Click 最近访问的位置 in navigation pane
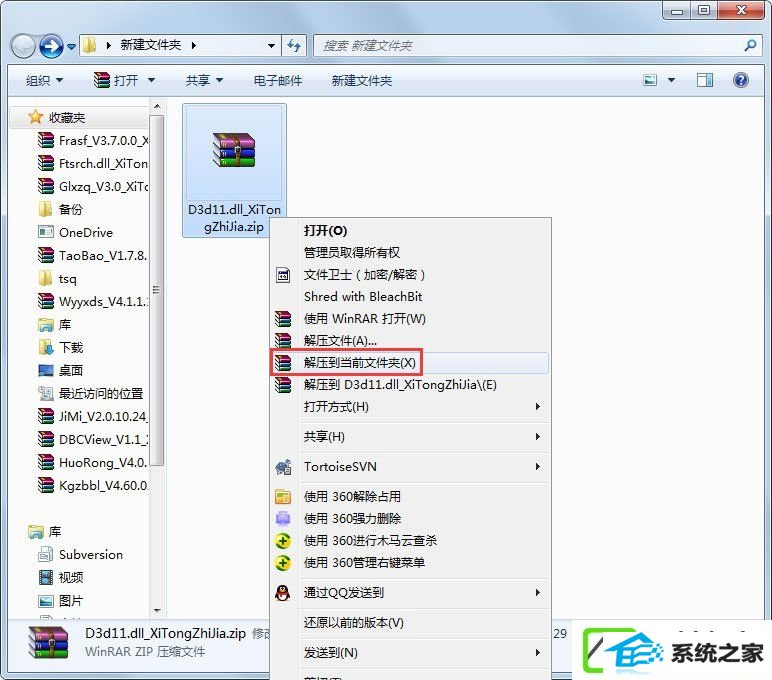Image resolution: width=772 pixels, height=680 pixels. pos(91,393)
